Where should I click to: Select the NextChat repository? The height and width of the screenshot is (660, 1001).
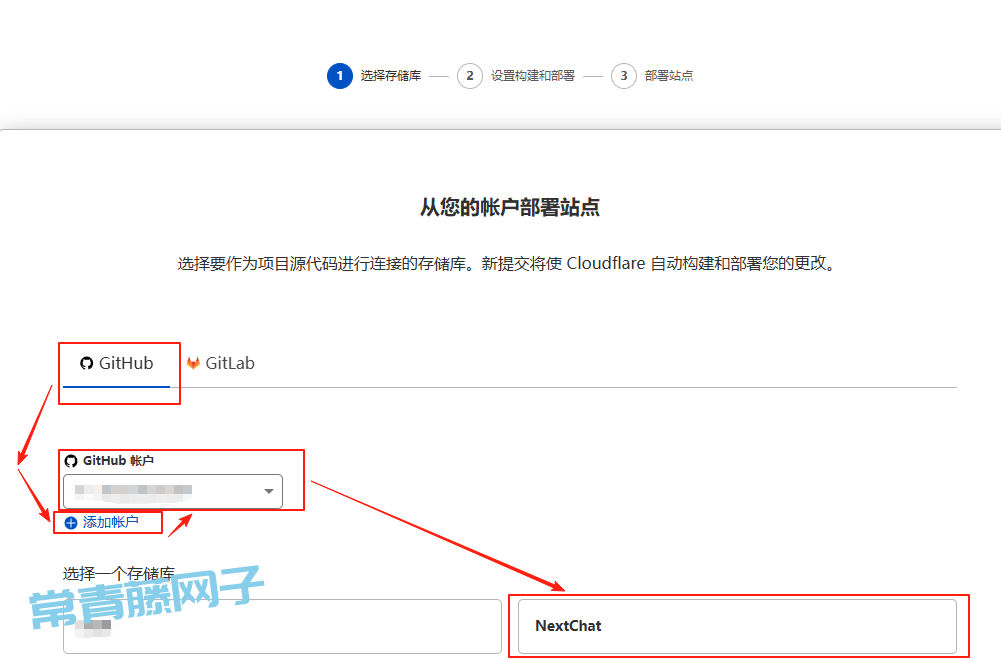pos(737,626)
